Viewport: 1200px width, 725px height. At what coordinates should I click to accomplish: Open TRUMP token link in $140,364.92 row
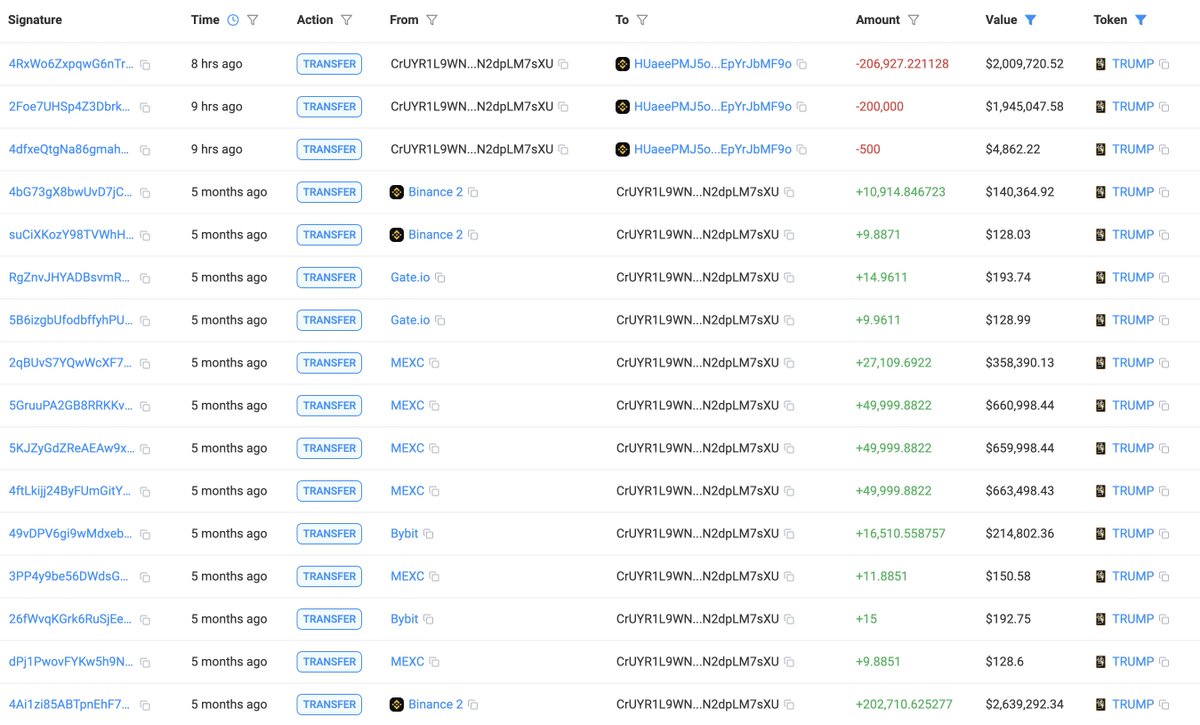pos(1133,192)
